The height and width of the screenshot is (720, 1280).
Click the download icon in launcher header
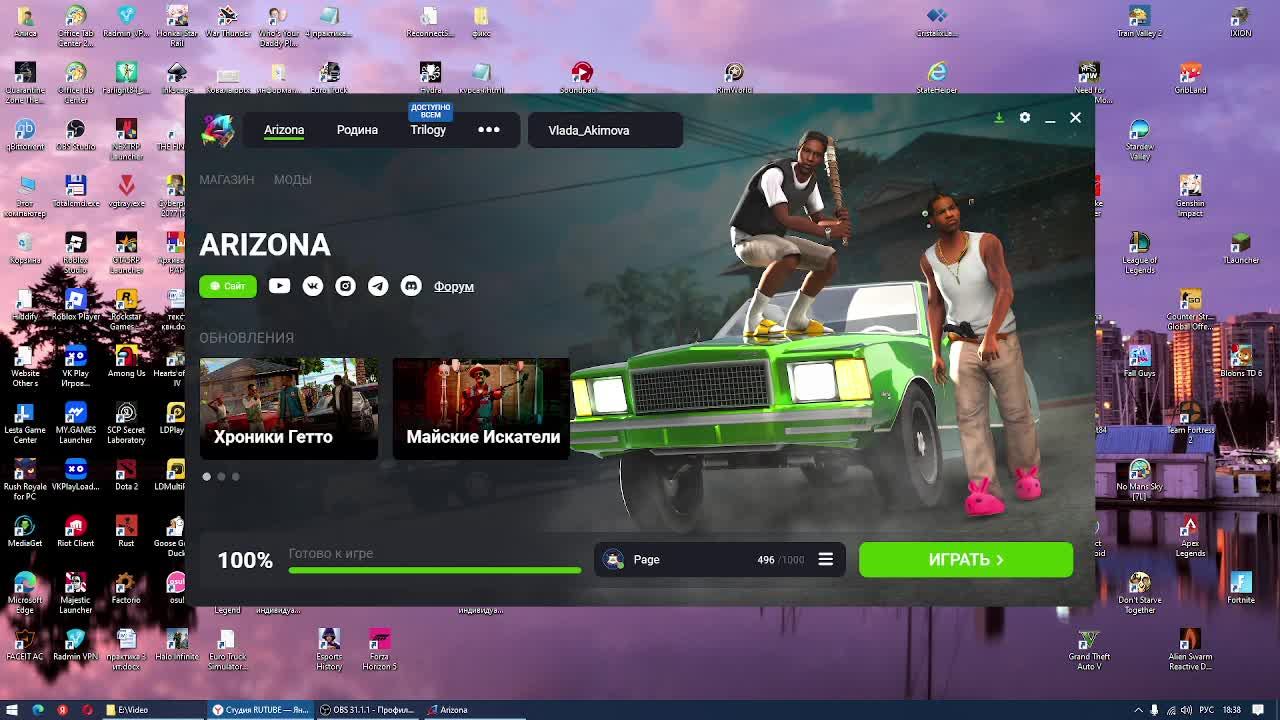pyautogui.click(x=998, y=118)
